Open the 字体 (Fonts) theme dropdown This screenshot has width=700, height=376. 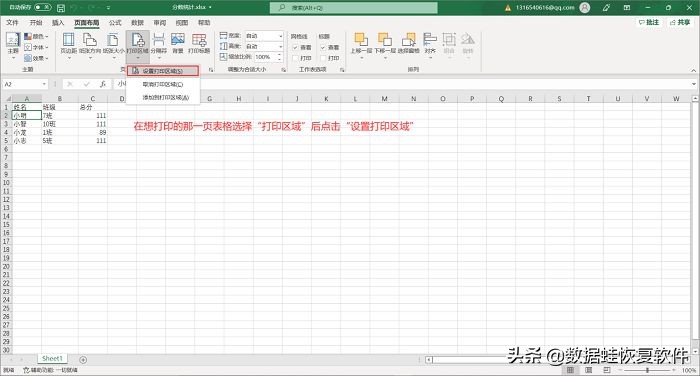(36, 47)
